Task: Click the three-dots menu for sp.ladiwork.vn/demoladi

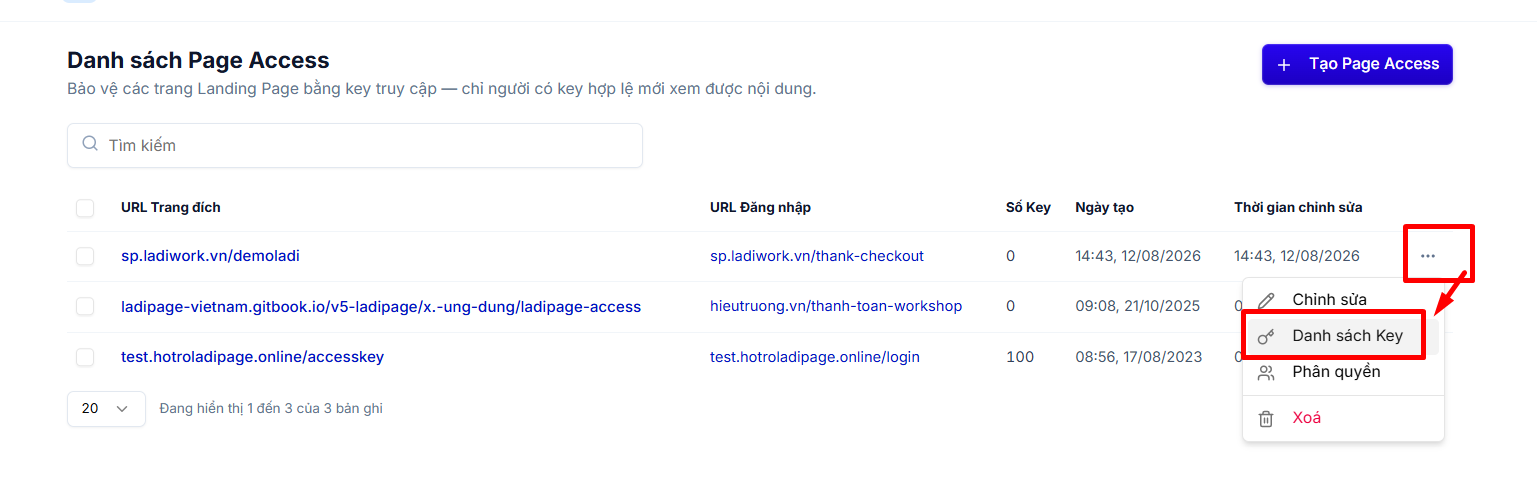Action: tap(1427, 256)
